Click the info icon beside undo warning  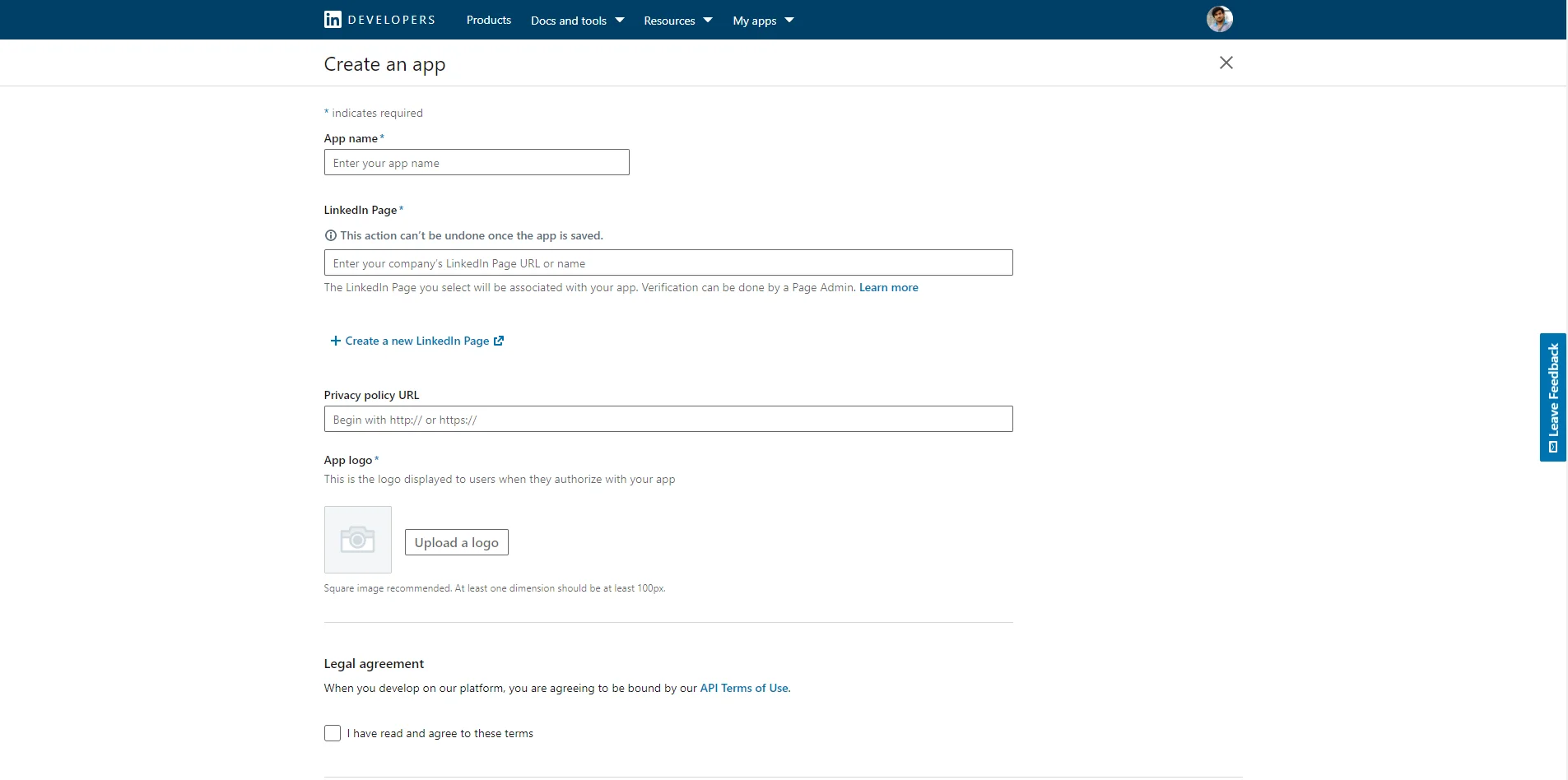pyautogui.click(x=331, y=235)
